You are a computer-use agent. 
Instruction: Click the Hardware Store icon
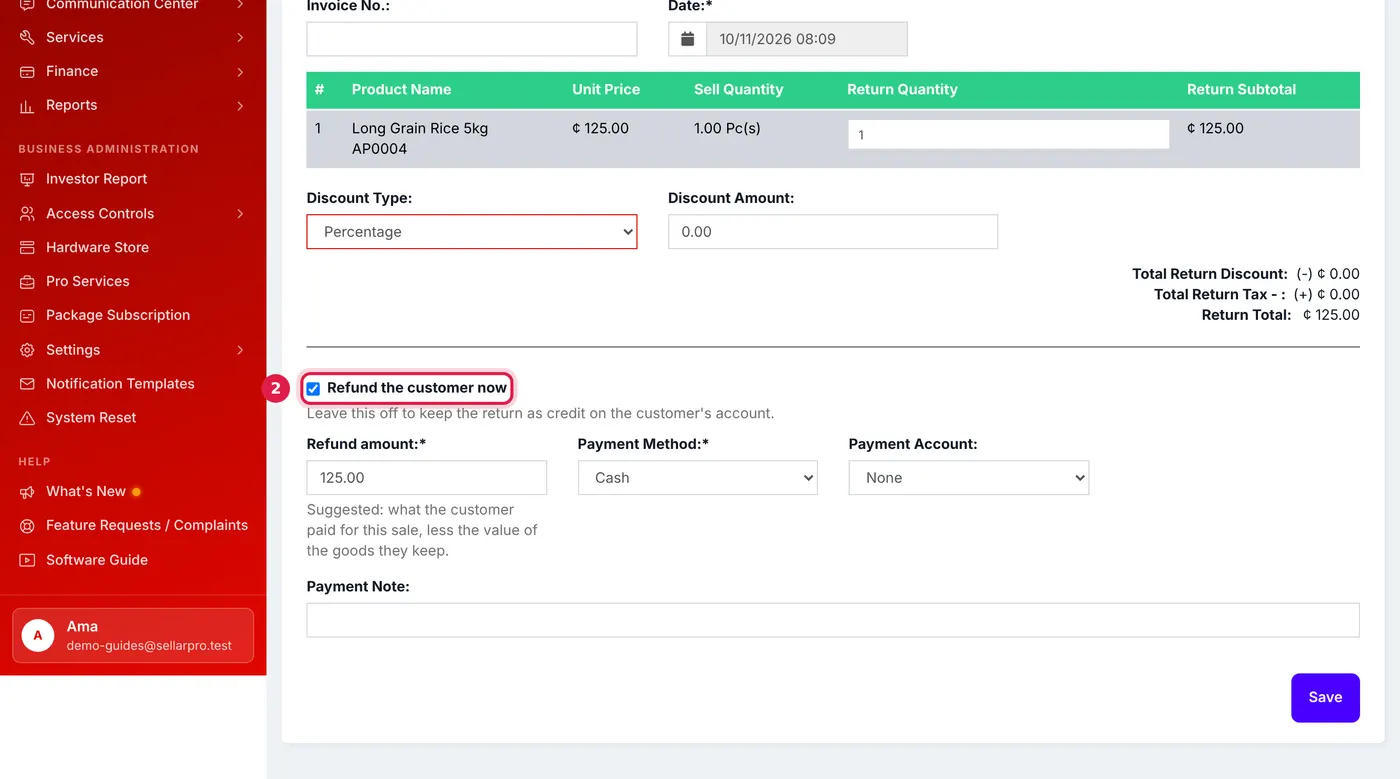pos(27,247)
